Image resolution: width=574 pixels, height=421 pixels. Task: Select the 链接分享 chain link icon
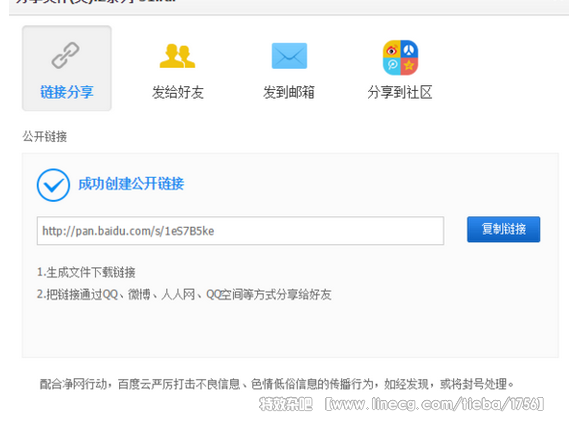(65, 56)
